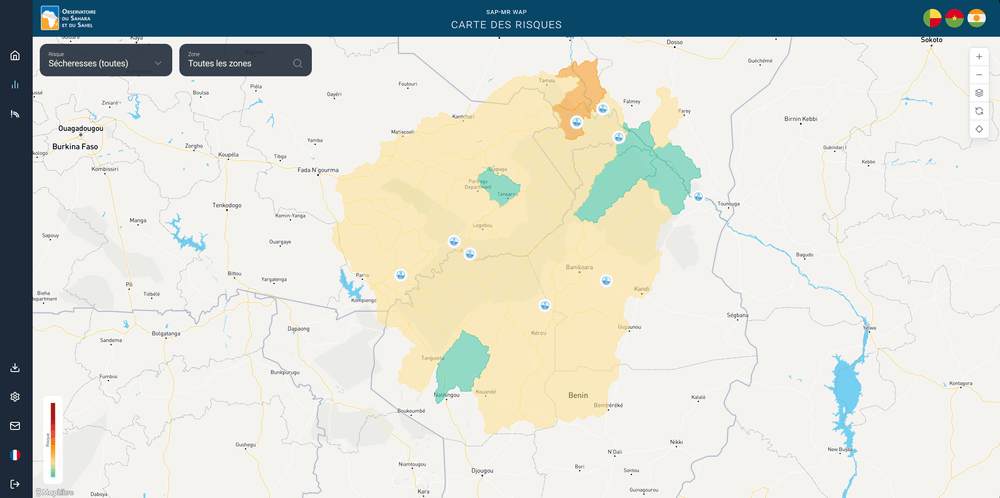This screenshot has height=498, width=1000.
Task: Click the Fada N'gourma map label
Action: pos(319,170)
